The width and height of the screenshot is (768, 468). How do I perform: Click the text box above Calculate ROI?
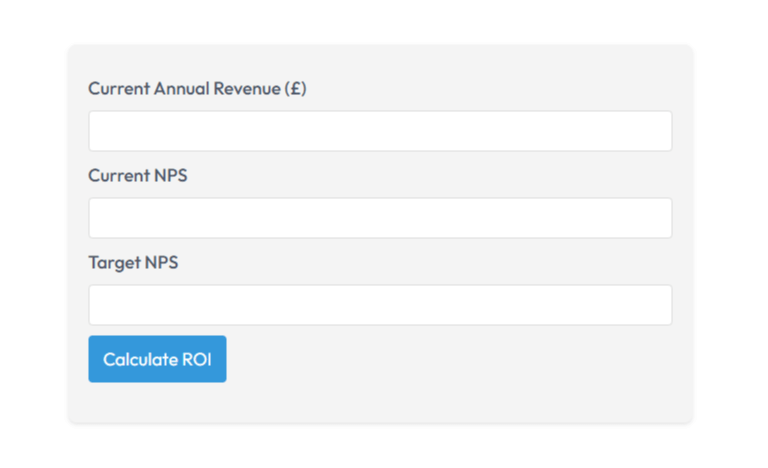[380, 305]
